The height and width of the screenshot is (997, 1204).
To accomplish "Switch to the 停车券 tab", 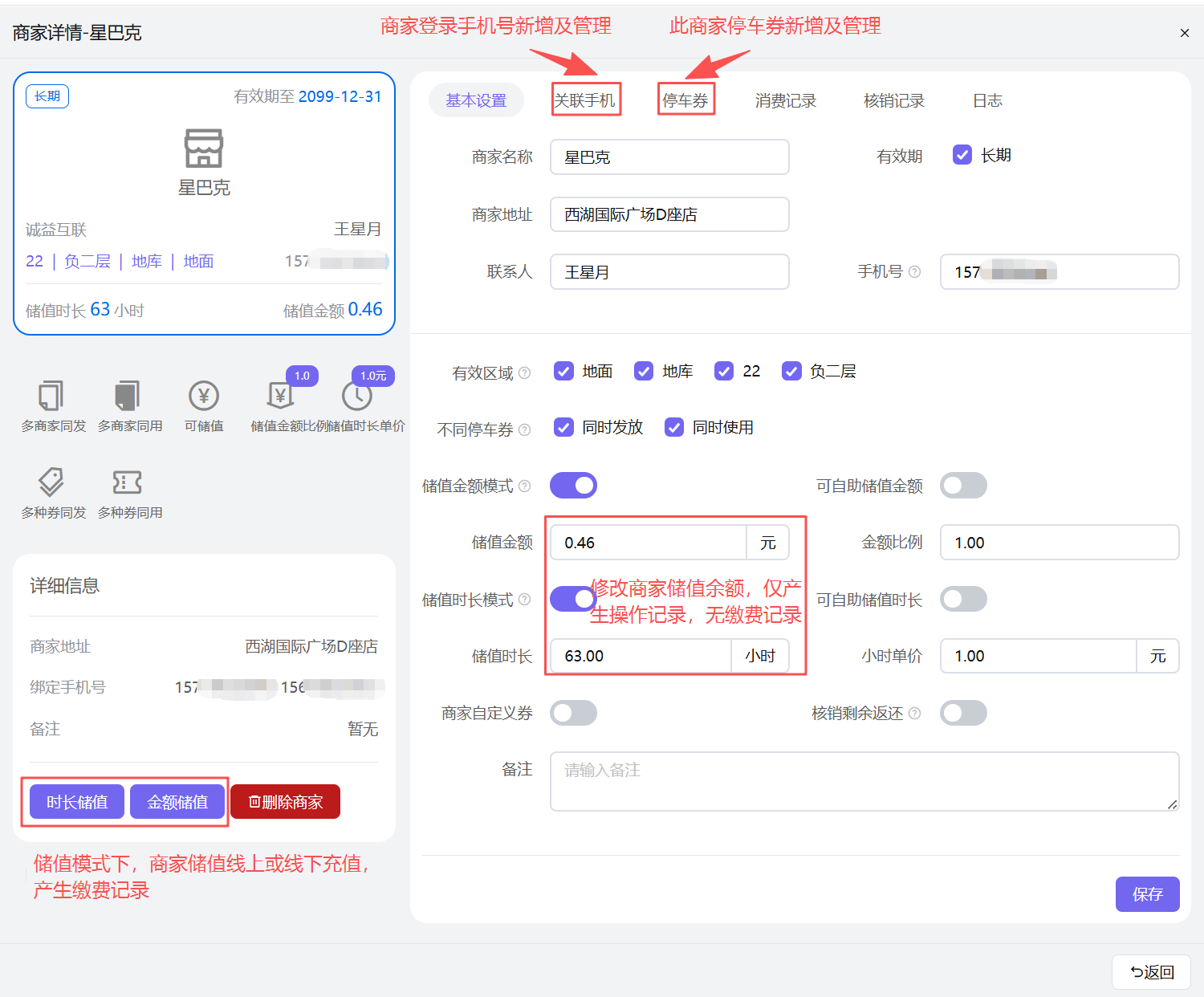I will (x=685, y=100).
